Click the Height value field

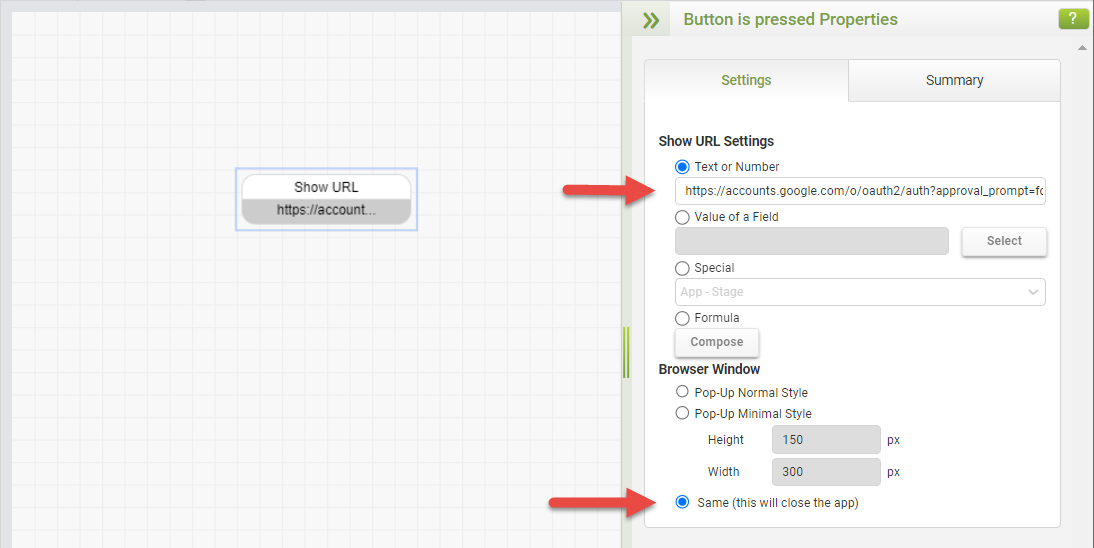(826, 440)
